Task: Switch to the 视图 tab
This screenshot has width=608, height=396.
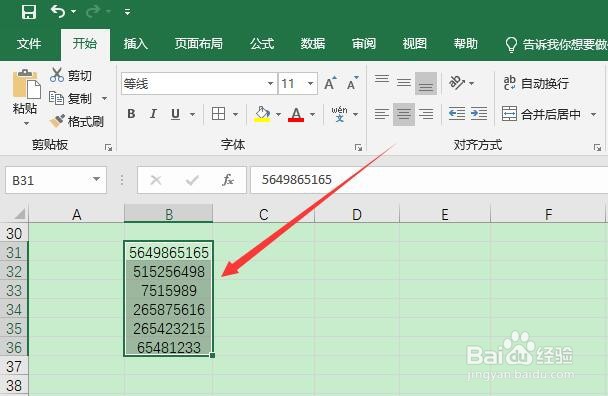Action: (415, 43)
